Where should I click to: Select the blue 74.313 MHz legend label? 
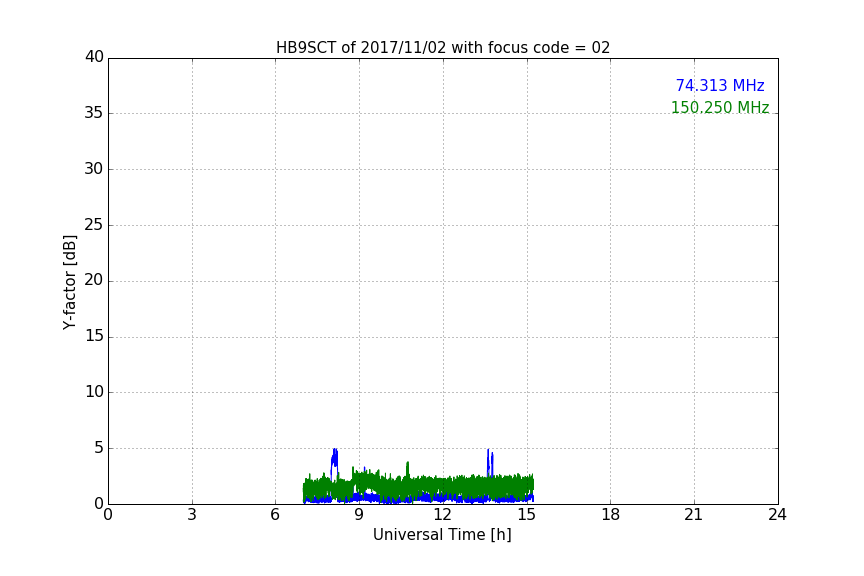(720, 85)
